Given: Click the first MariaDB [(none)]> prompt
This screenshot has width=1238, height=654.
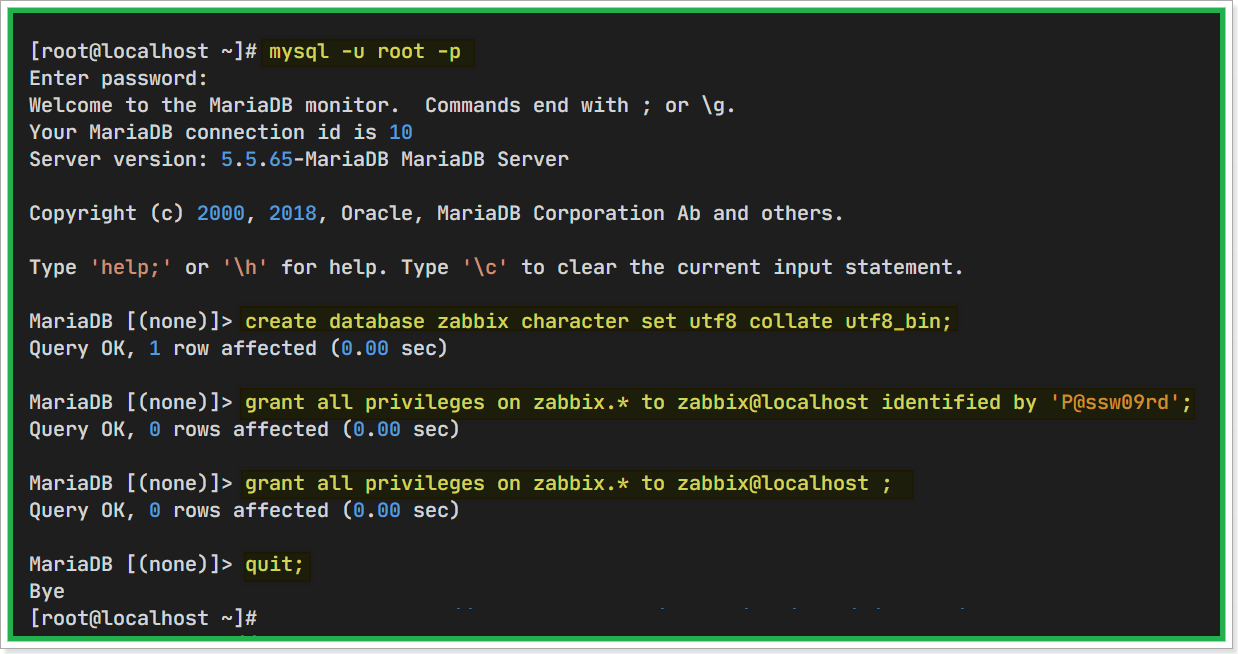Looking at the screenshot, I should coord(131,321).
